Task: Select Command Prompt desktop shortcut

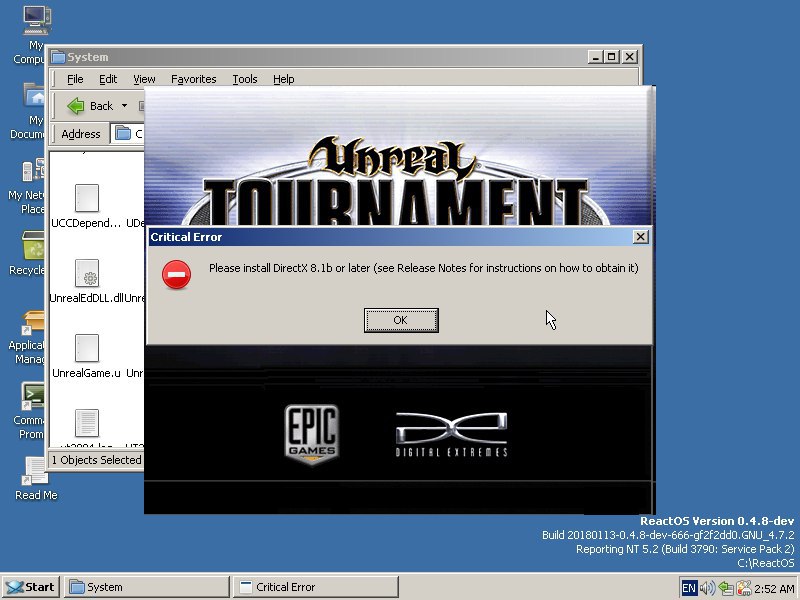Action: [x=34, y=396]
